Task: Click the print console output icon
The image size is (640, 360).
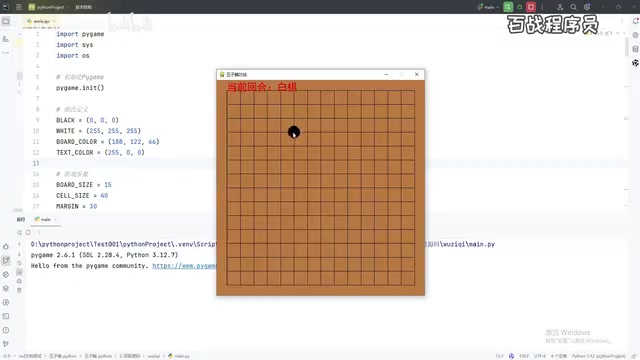Action: [19, 281]
